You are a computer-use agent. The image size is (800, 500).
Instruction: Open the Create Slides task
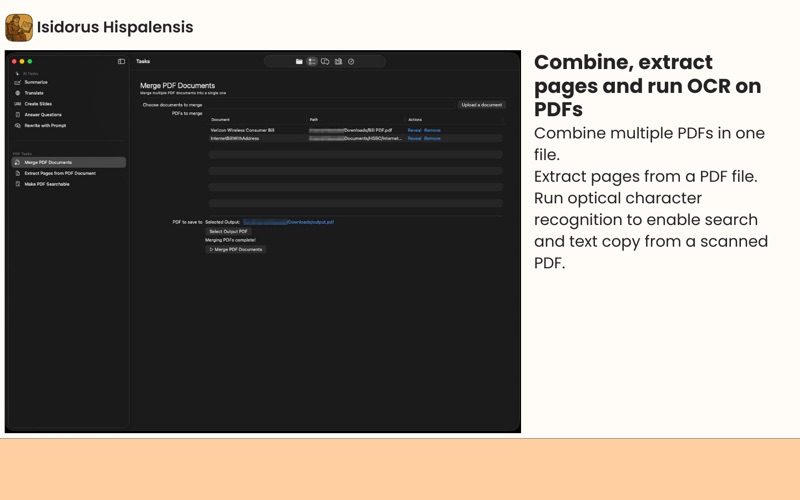(x=38, y=104)
